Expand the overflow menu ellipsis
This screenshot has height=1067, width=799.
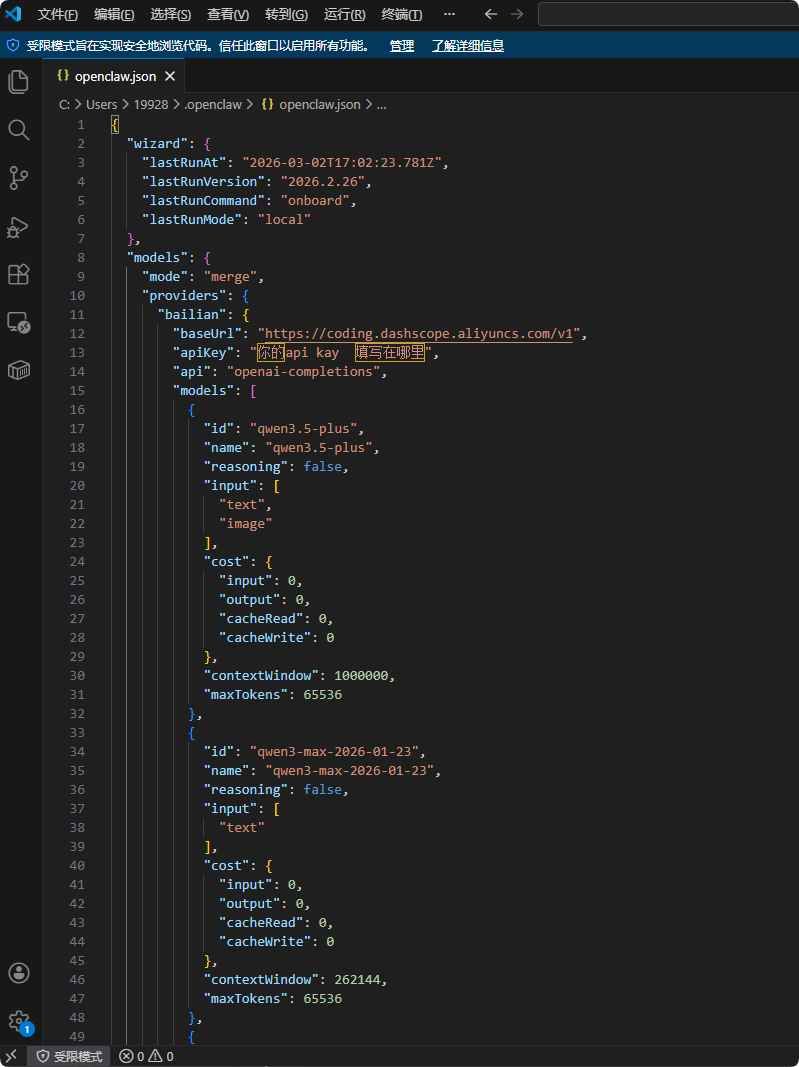pyautogui.click(x=449, y=15)
